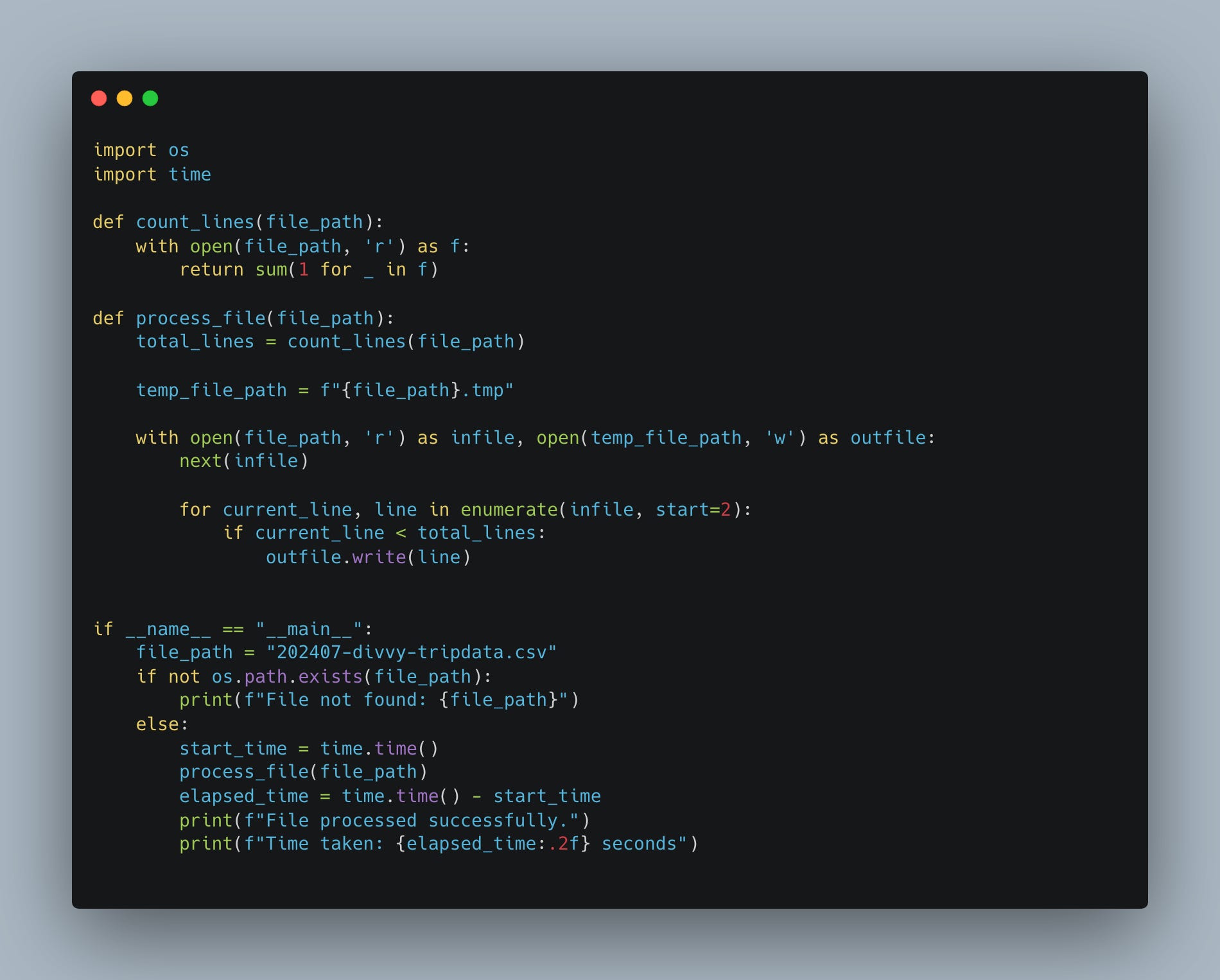
Task: Click the yellow minimize window dot
Action: [125, 98]
